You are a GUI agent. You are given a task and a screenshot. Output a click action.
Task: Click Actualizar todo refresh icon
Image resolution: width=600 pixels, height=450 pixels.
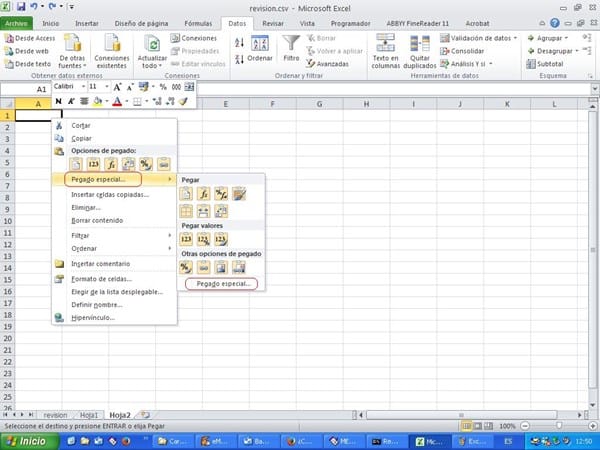pyautogui.click(x=153, y=46)
